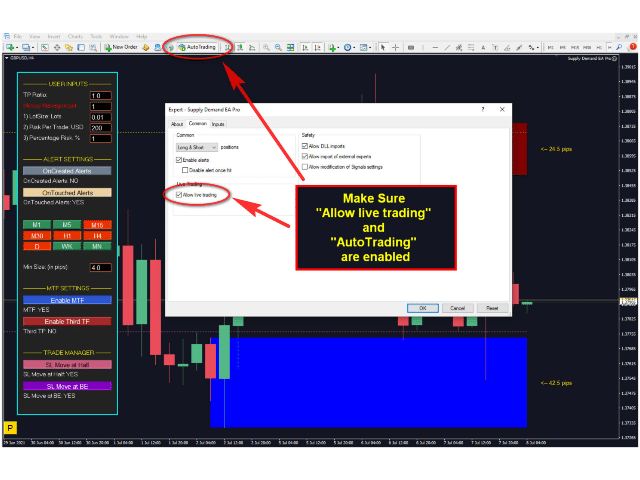
Task: Click the LotSize Lots input field
Action: click(101, 117)
